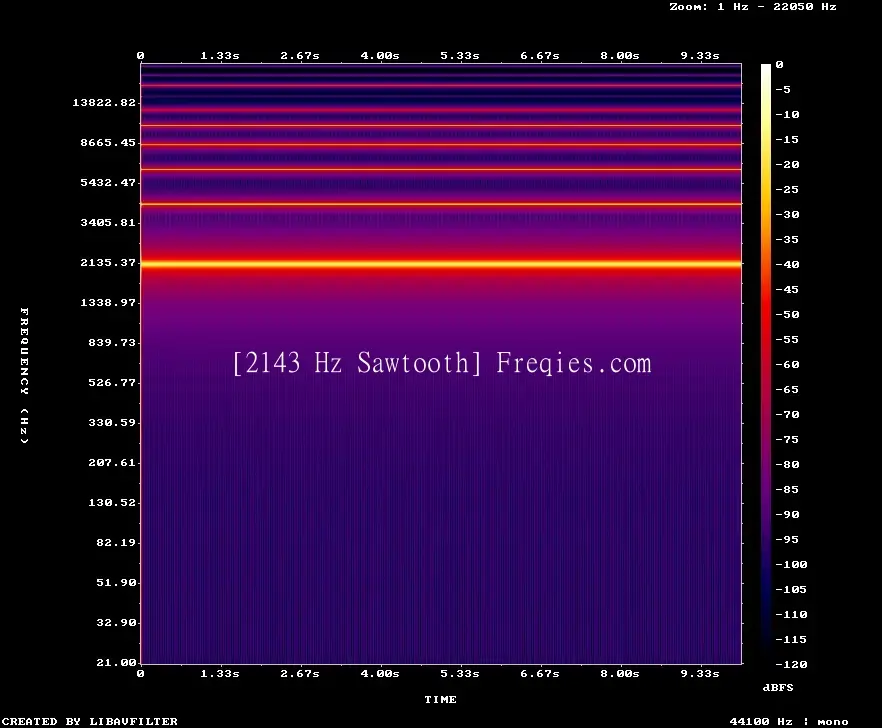Image resolution: width=882 pixels, height=728 pixels.
Task: Select 5.33s on the bottom time axis
Action: click(460, 673)
